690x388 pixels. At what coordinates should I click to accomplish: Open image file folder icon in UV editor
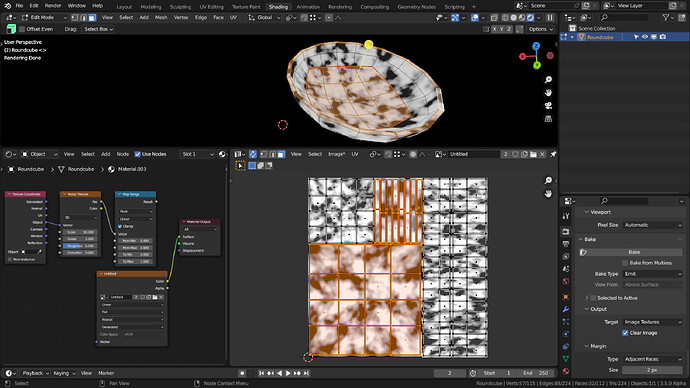[x=533, y=154]
